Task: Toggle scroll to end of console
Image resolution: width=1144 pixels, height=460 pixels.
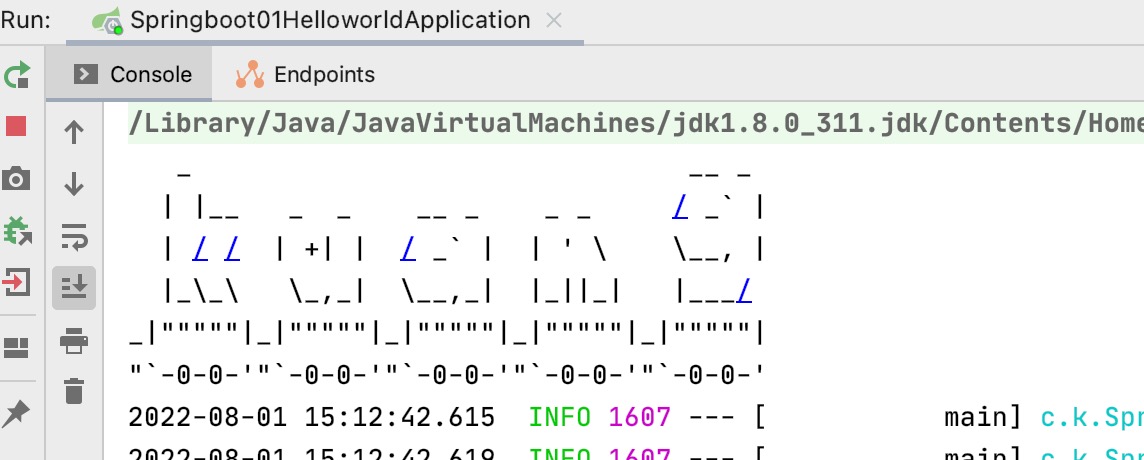Action: point(74,288)
